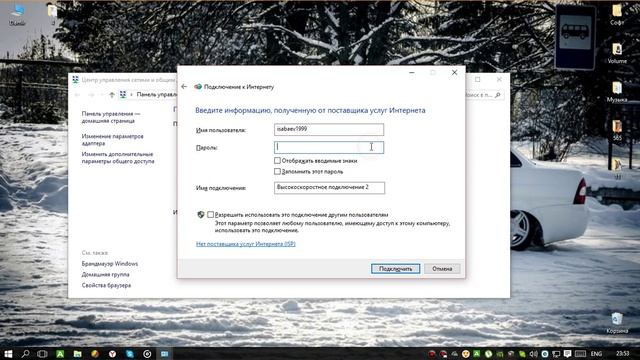The height and width of the screenshot is (360, 640).
Task: Switch the ENG input language indicator
Action: 596,353
